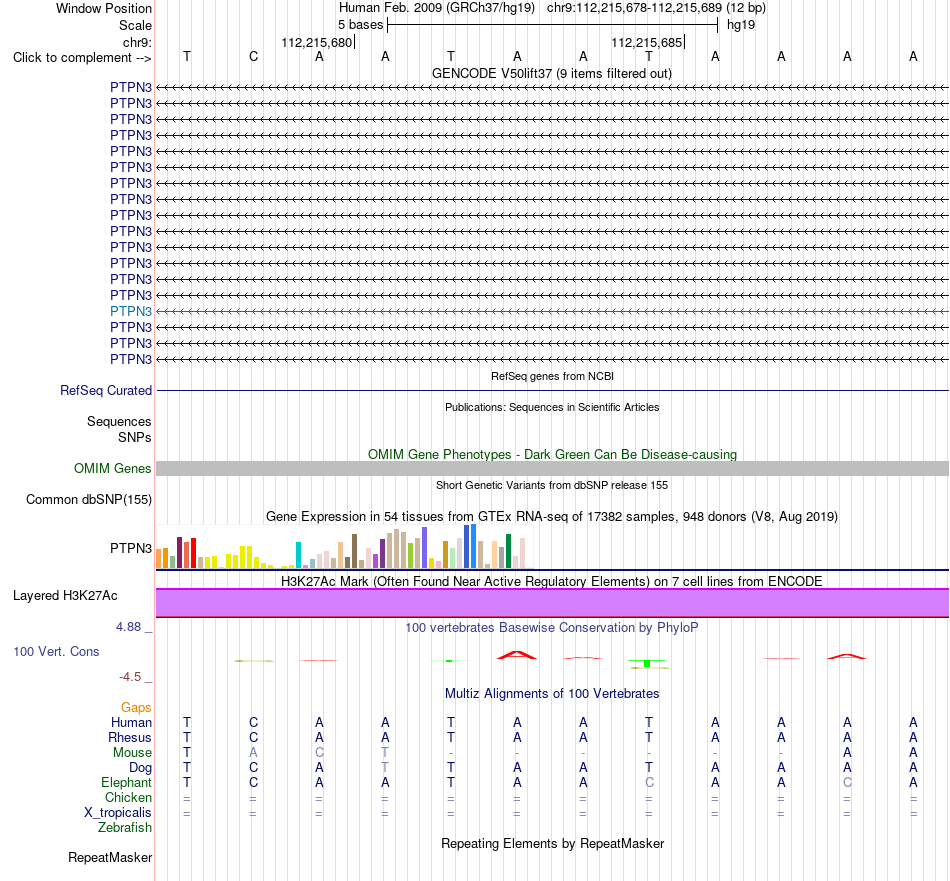
Task: Click the C base in the Dog row
Action: [253, 768]
